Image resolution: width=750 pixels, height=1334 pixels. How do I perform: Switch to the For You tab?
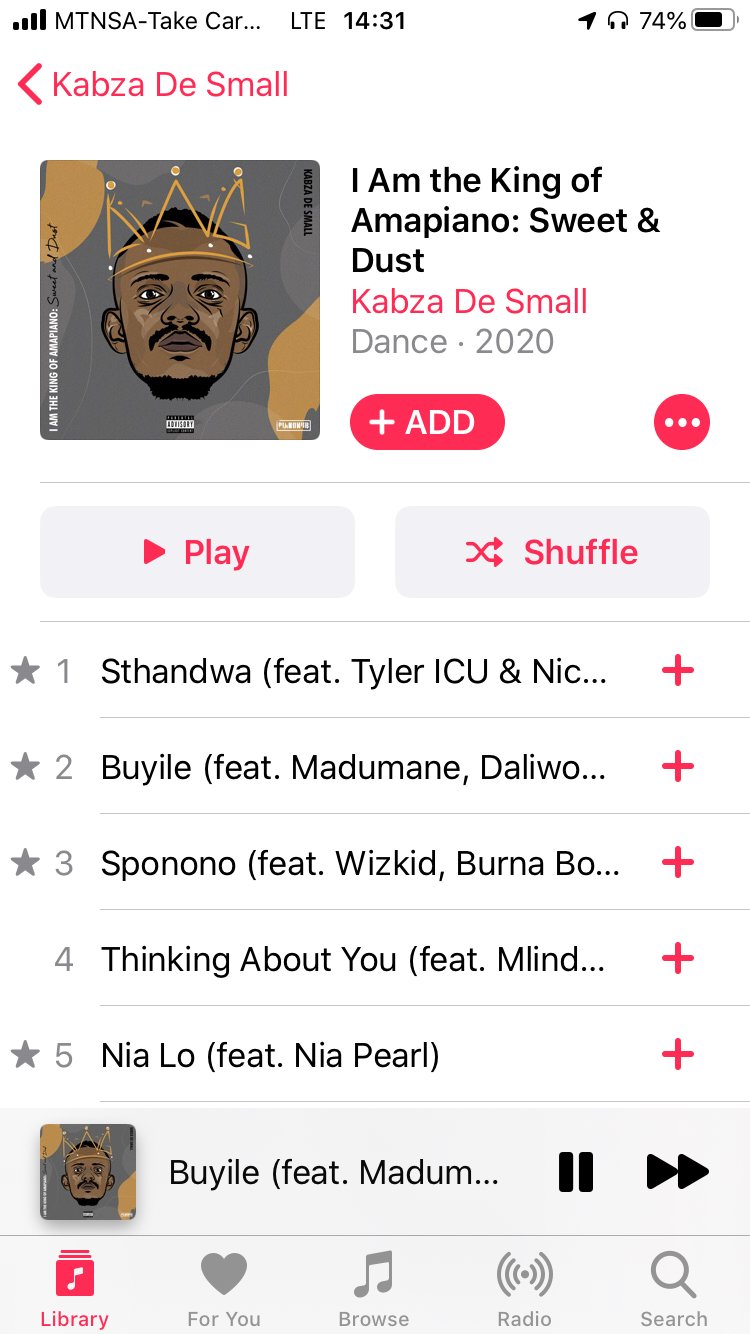[x=224, y=1290]
